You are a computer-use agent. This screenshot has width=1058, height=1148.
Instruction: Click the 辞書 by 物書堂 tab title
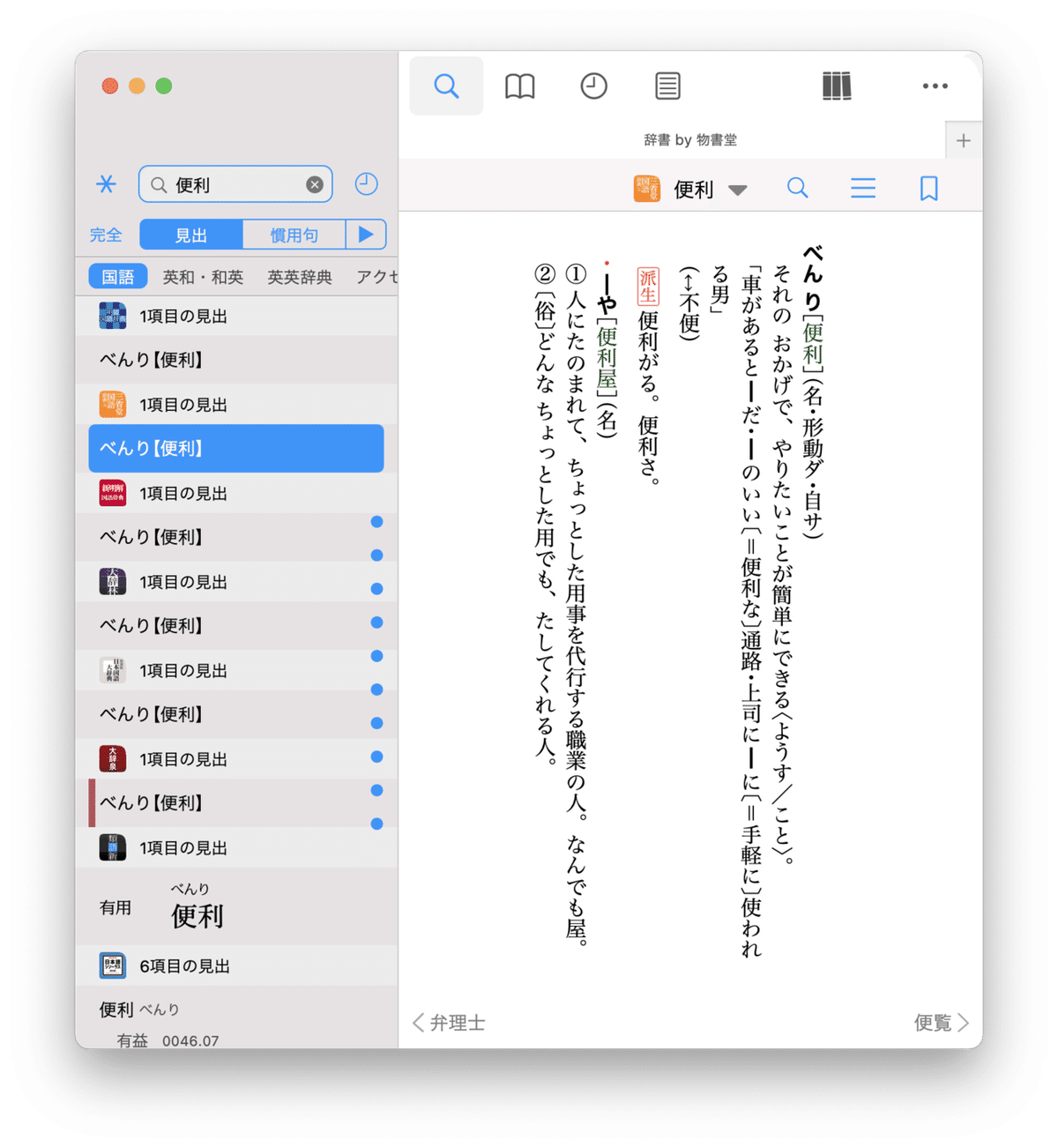(690, 140)
